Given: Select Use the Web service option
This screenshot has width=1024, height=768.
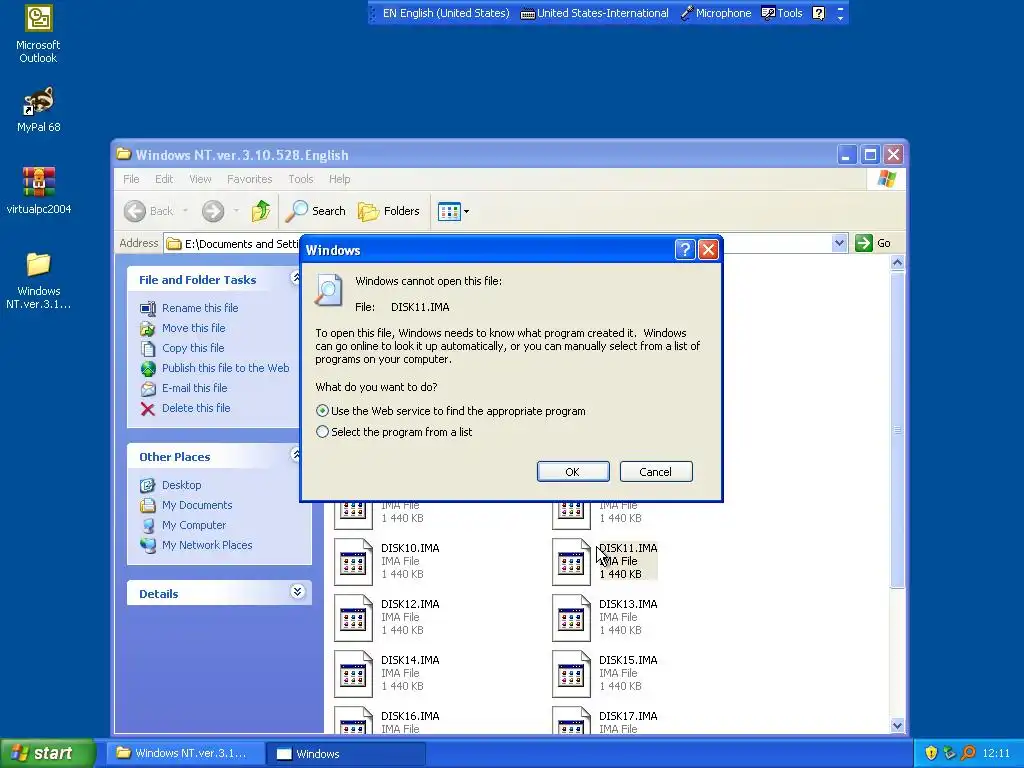Looking at the screenshot, I should [x=451, y=411].
